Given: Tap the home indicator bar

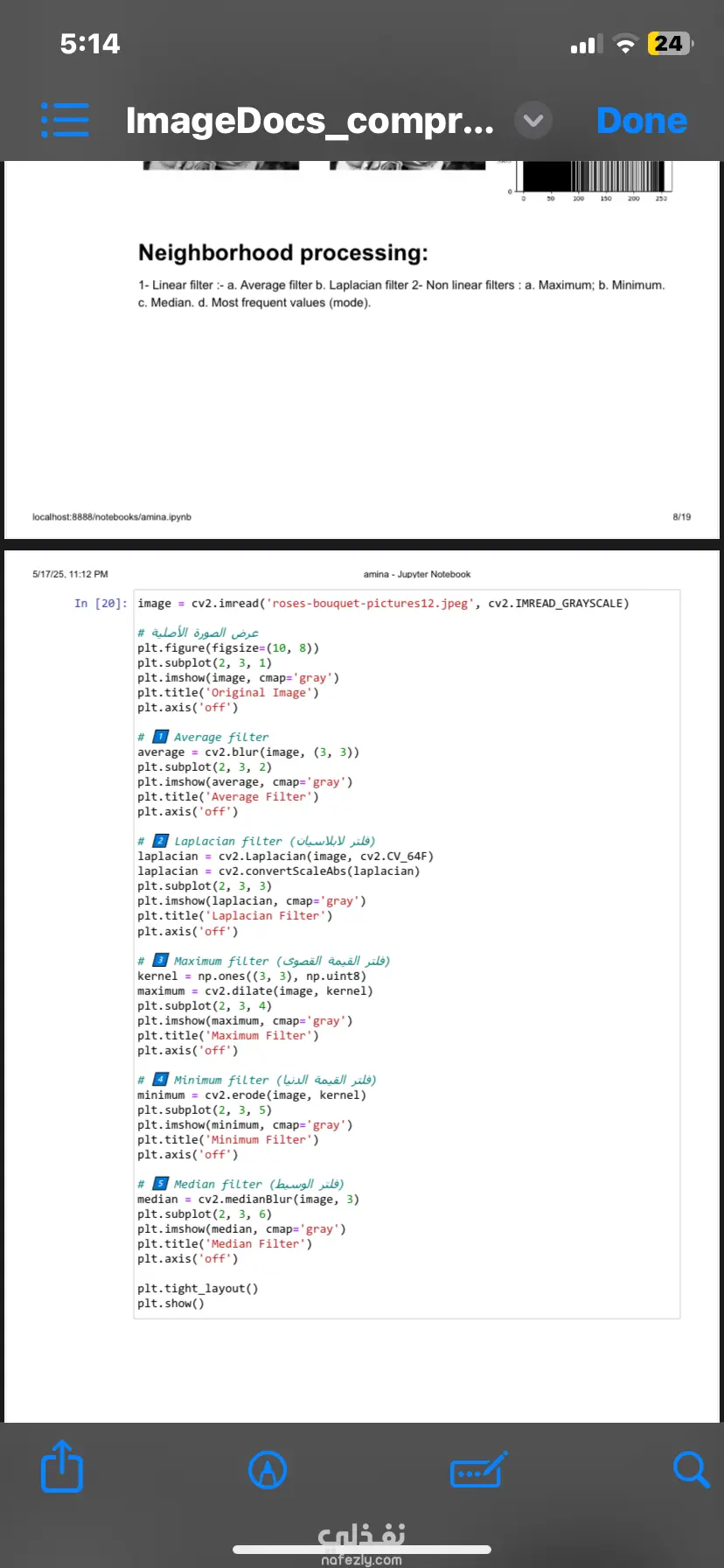Looking at the screenshot, I should tap(362, 1550).
